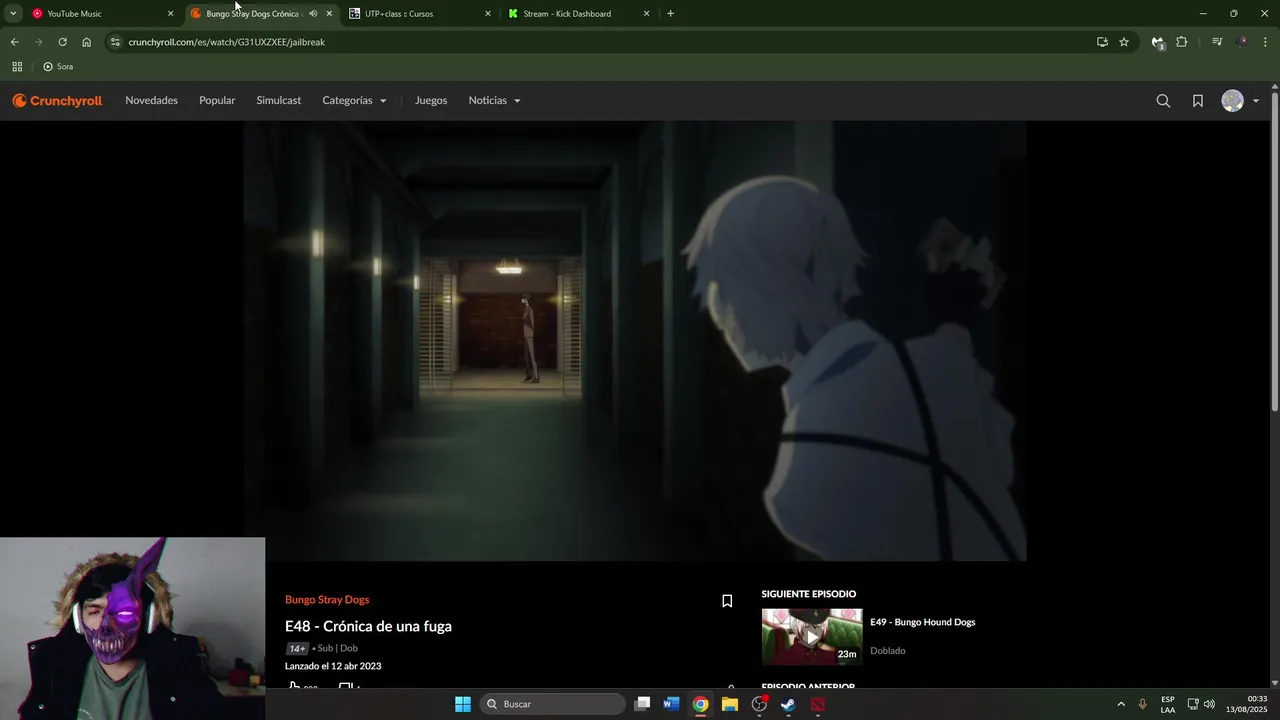Open the Extensions puzzle menu

pos(1181,42)
